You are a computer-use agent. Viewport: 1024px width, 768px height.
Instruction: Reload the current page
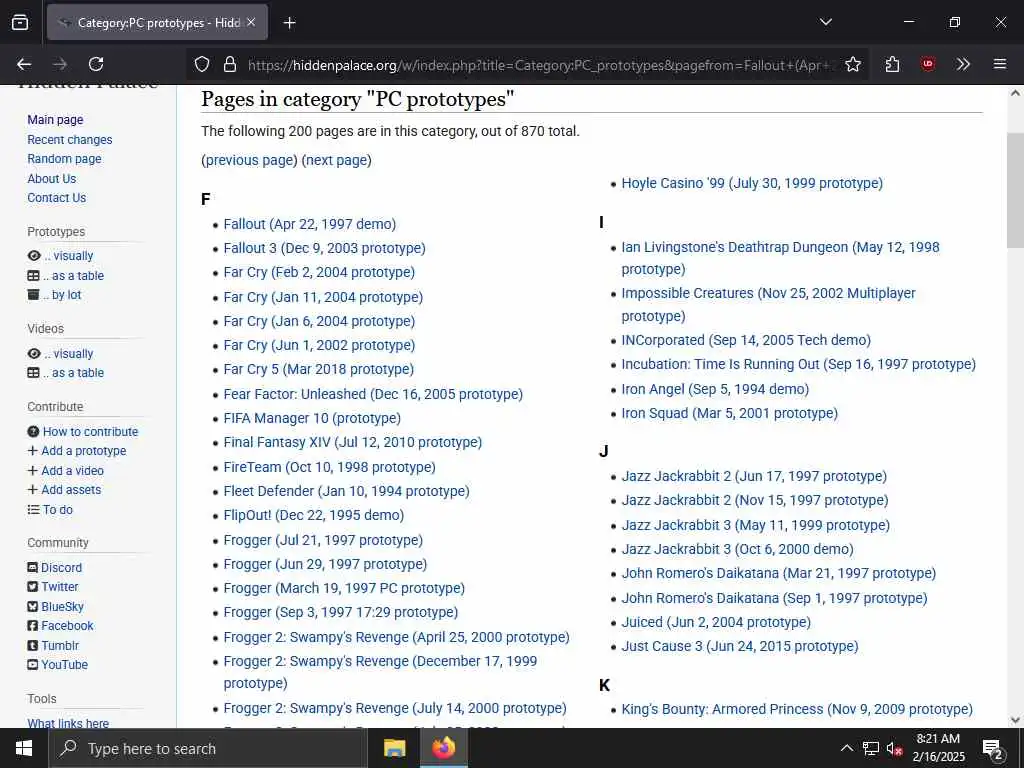96,64
